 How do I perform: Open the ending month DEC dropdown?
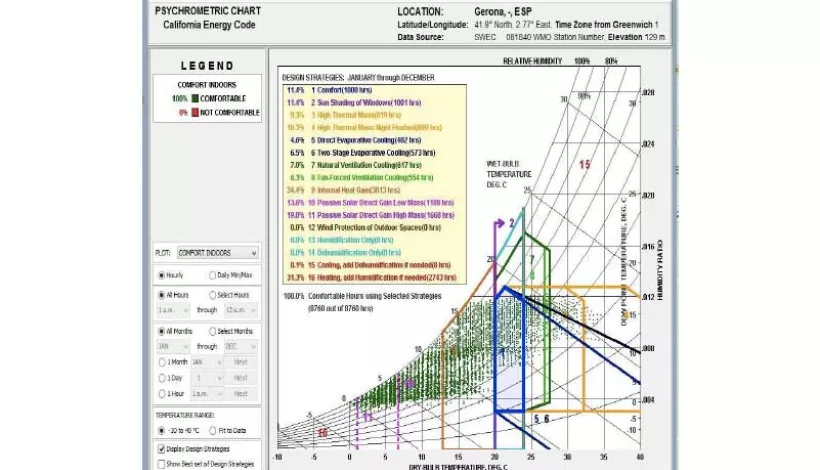point(241,346)
